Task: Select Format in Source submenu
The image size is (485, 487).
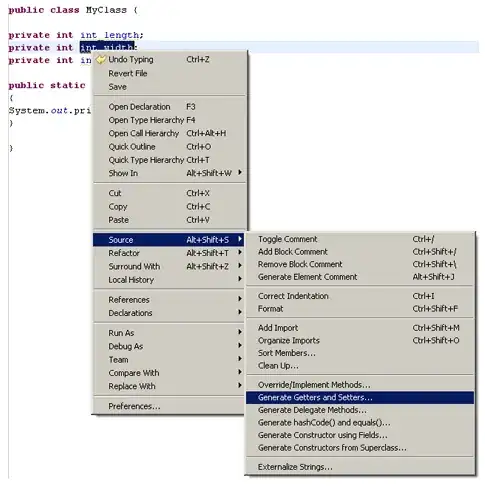Action: click(360, 309)
